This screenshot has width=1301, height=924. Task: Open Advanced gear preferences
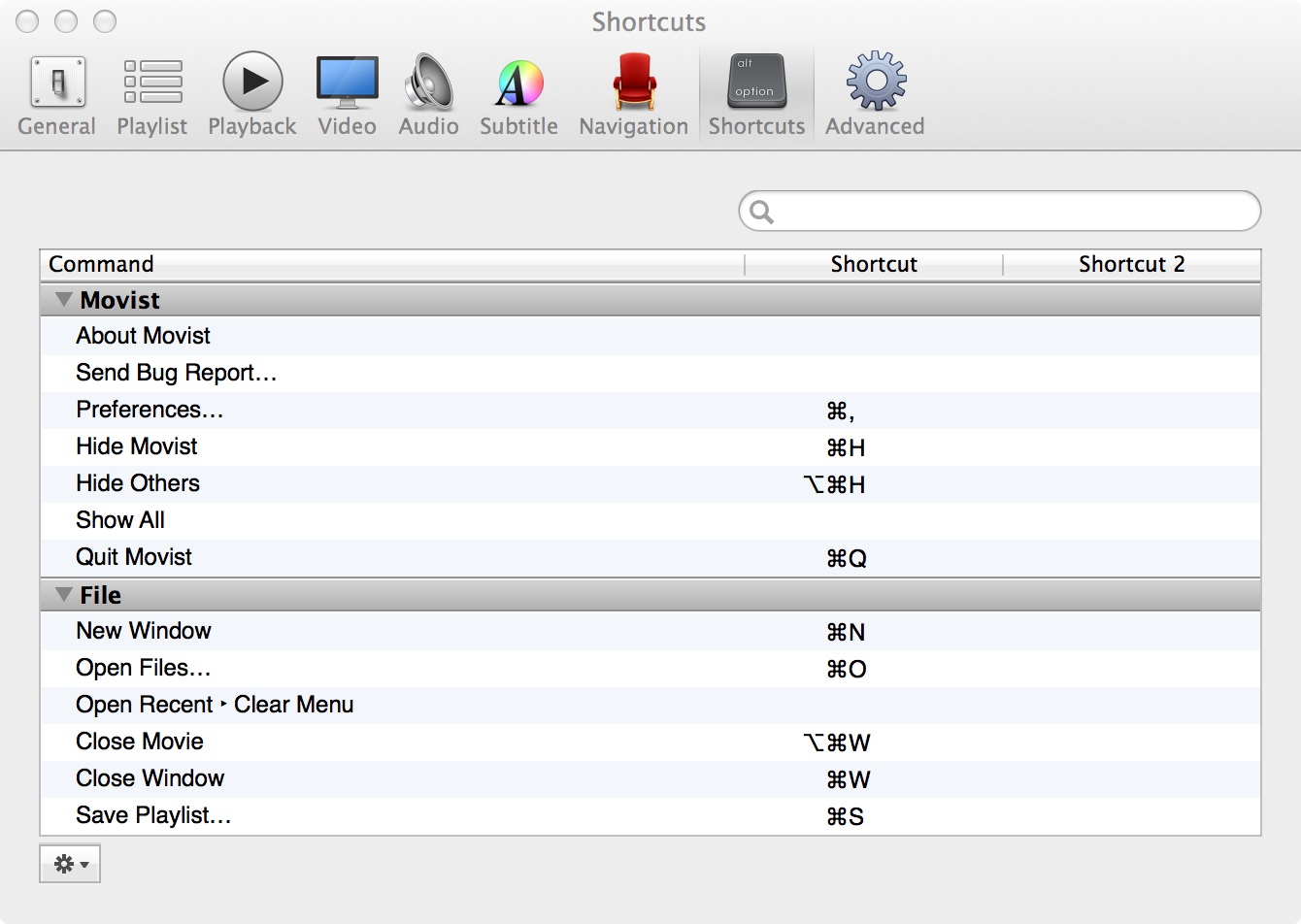(875, 82)
